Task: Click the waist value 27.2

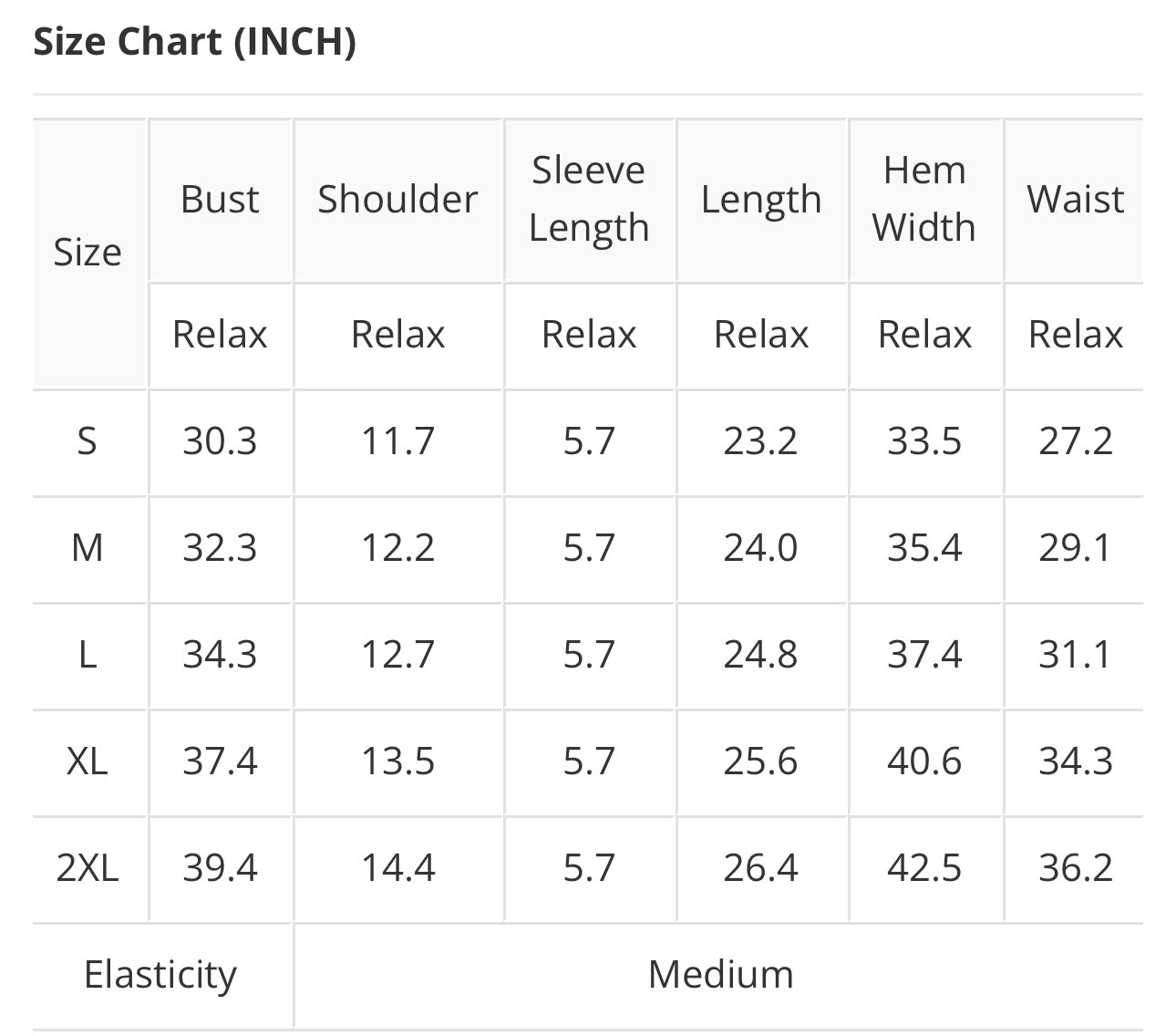Action: click(x=1076, y=441)
